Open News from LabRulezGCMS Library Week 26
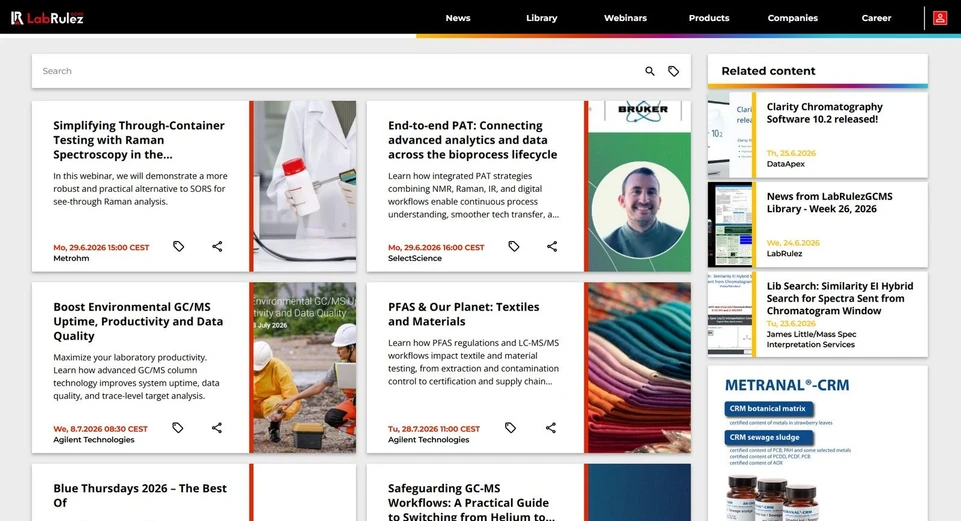 click(829, 202)
